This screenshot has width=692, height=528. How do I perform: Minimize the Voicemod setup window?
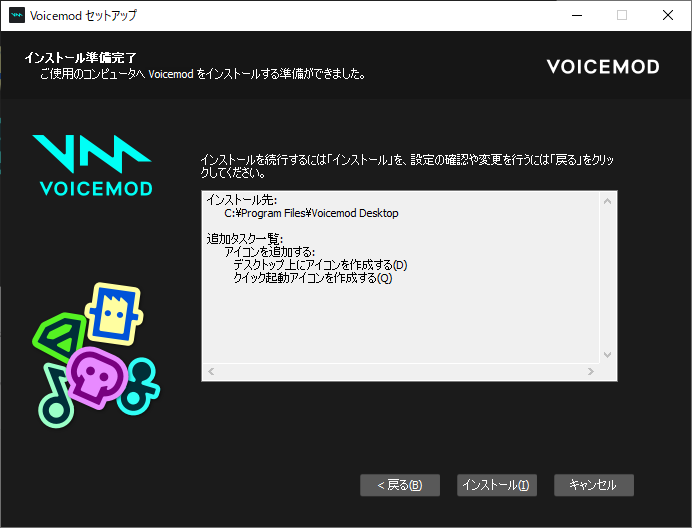click(577, 15)
